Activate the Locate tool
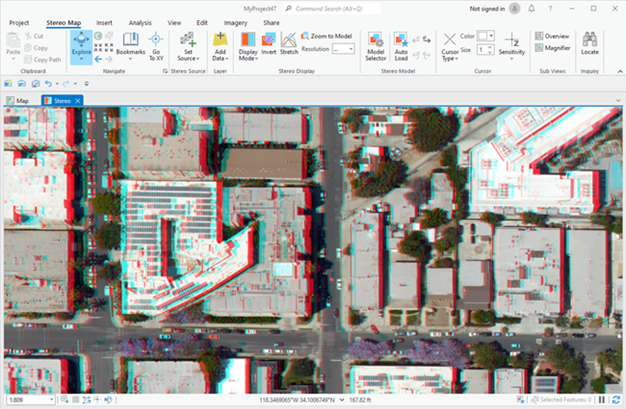This screenshot has width=626, height=409. pos(590,45)
